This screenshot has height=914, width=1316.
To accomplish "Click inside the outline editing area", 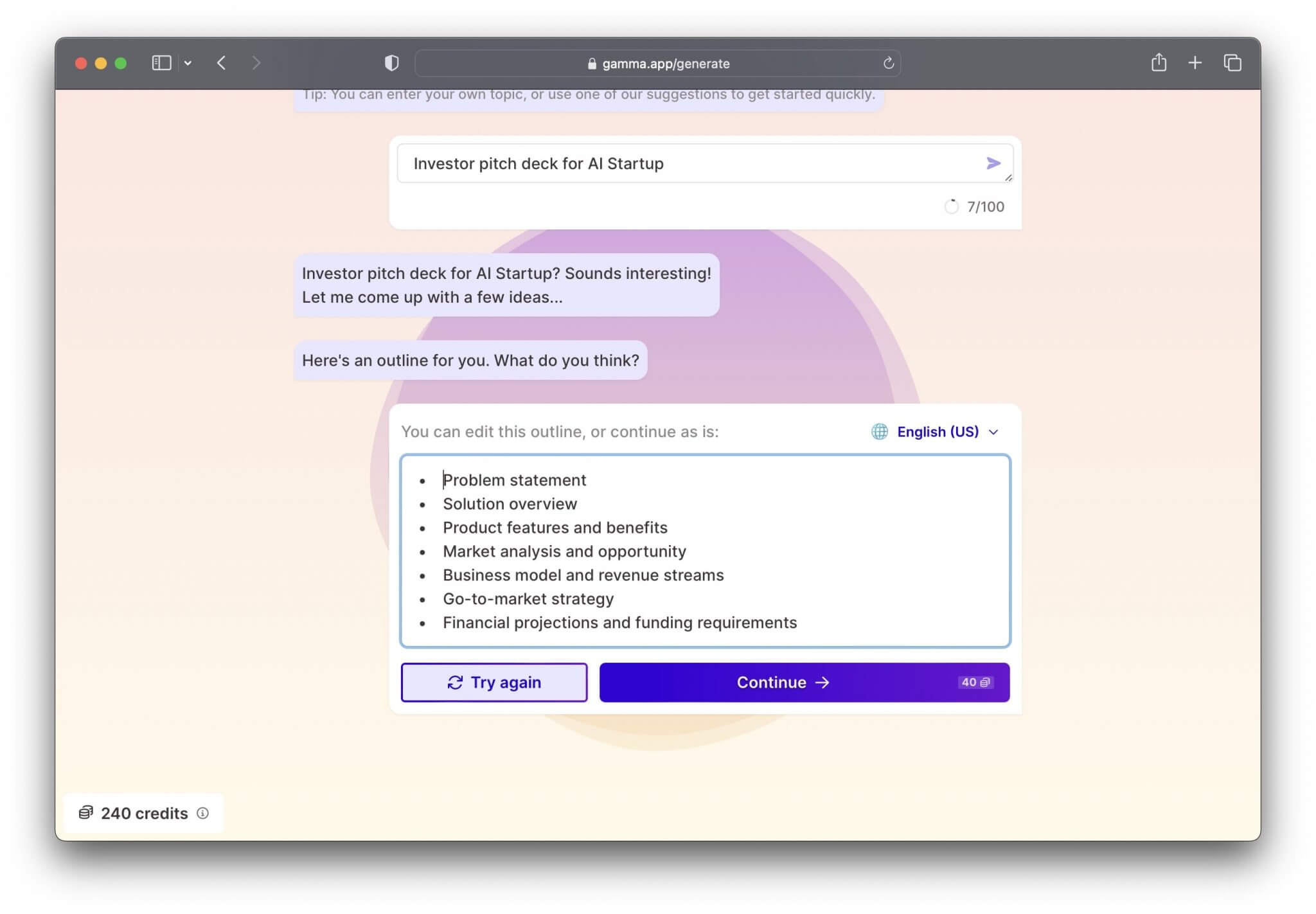I will coord(705,551).
